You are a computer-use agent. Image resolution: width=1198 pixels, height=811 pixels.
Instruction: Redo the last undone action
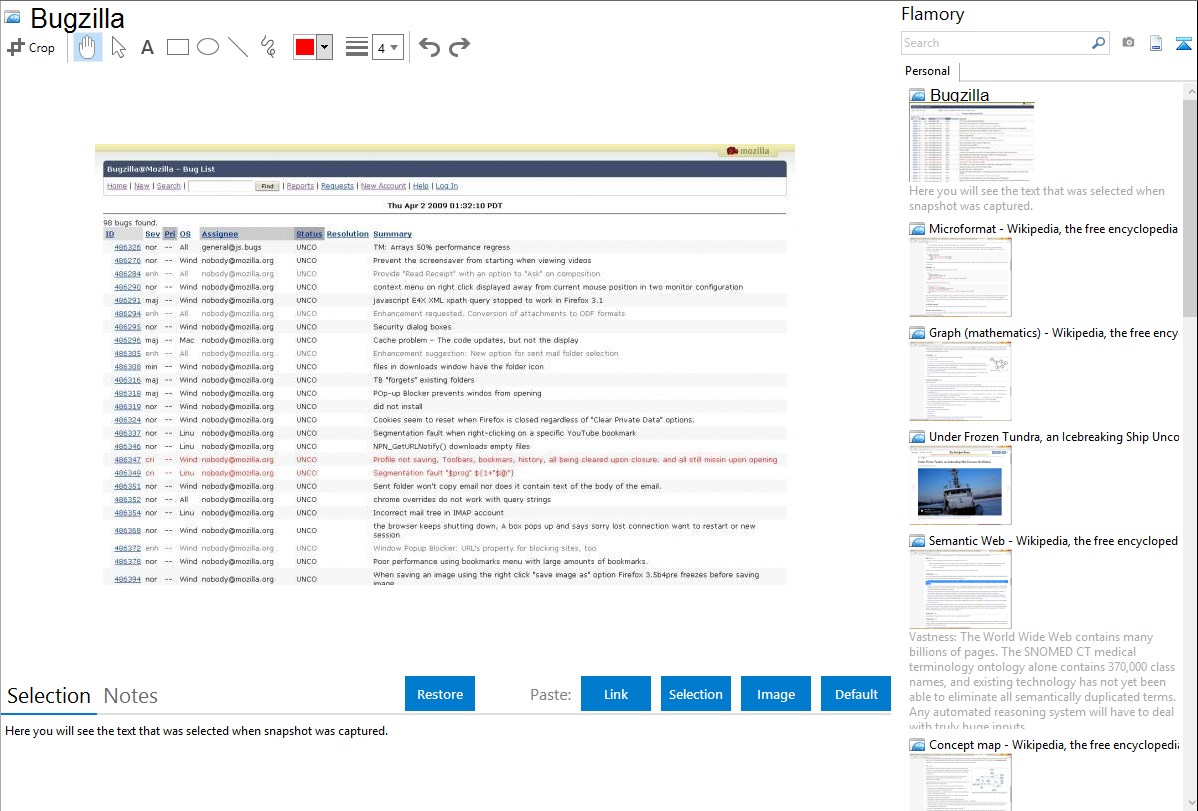(459, 47)
